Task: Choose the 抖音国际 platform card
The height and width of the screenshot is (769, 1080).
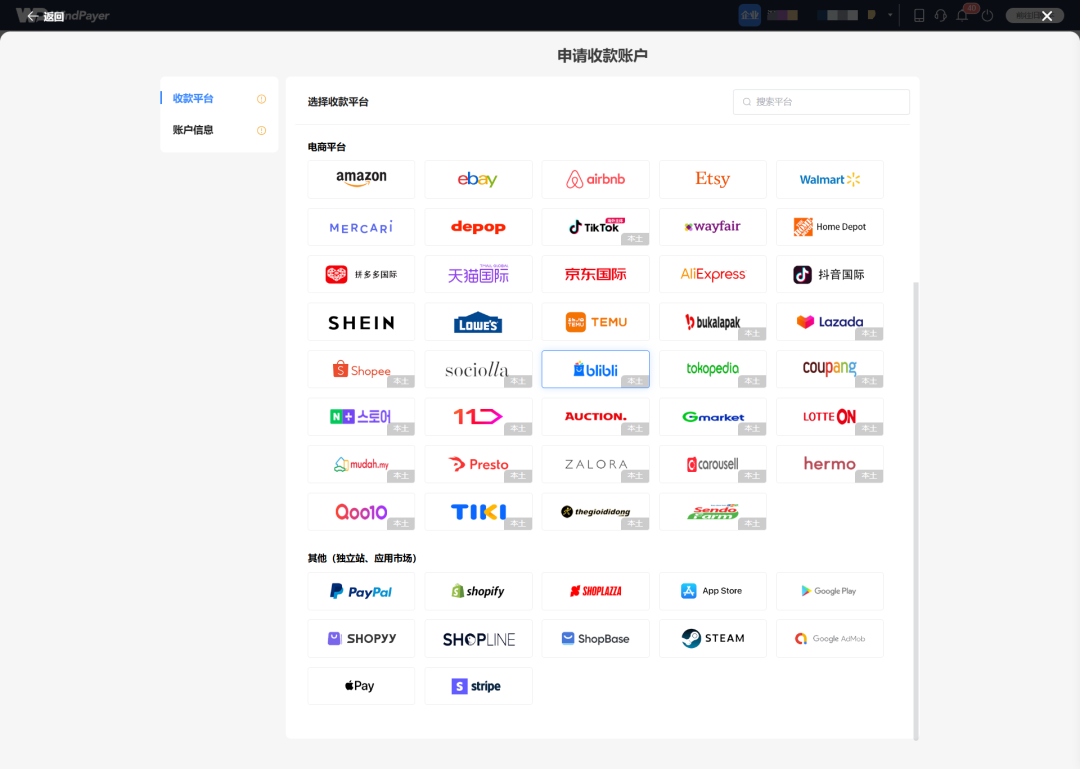Action: coord(829,274)
